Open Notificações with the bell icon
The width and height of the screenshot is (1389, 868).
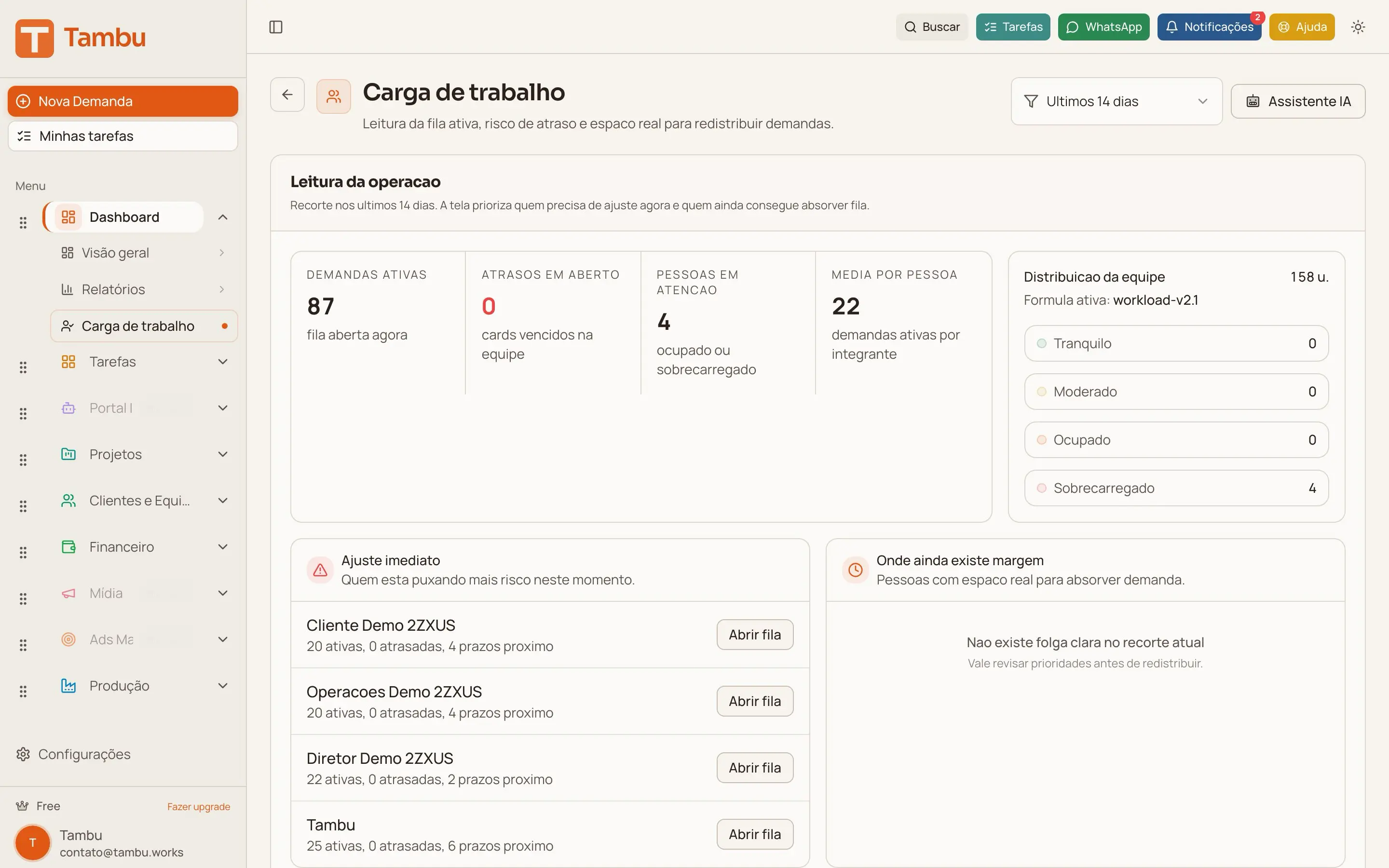1210,27
